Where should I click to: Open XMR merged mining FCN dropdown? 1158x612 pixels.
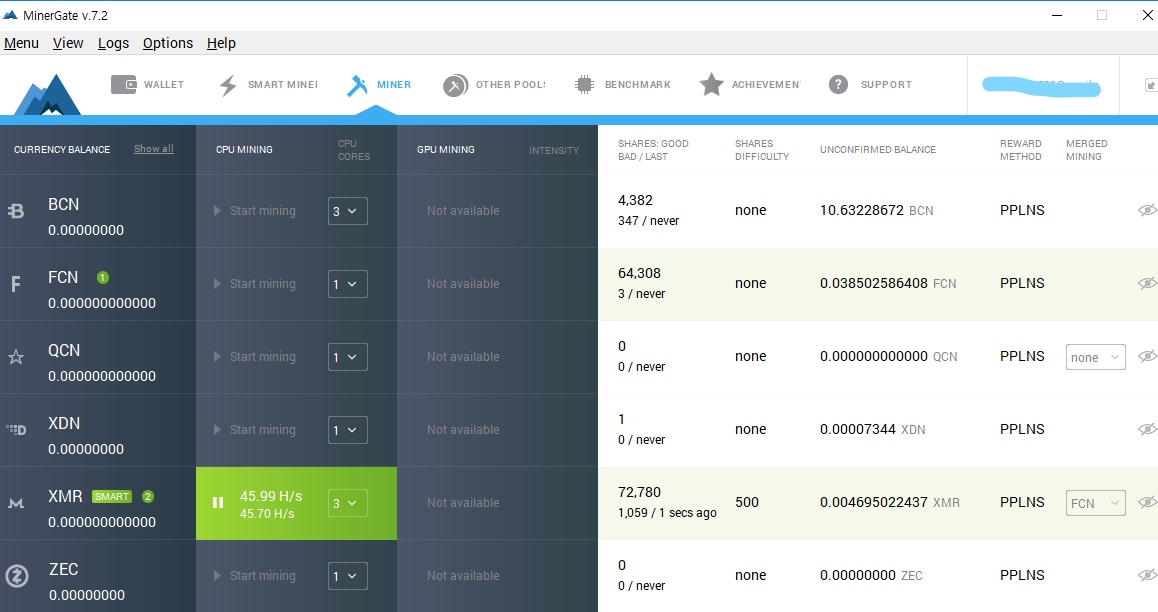pyautogui.click(x=1096, y=503)
